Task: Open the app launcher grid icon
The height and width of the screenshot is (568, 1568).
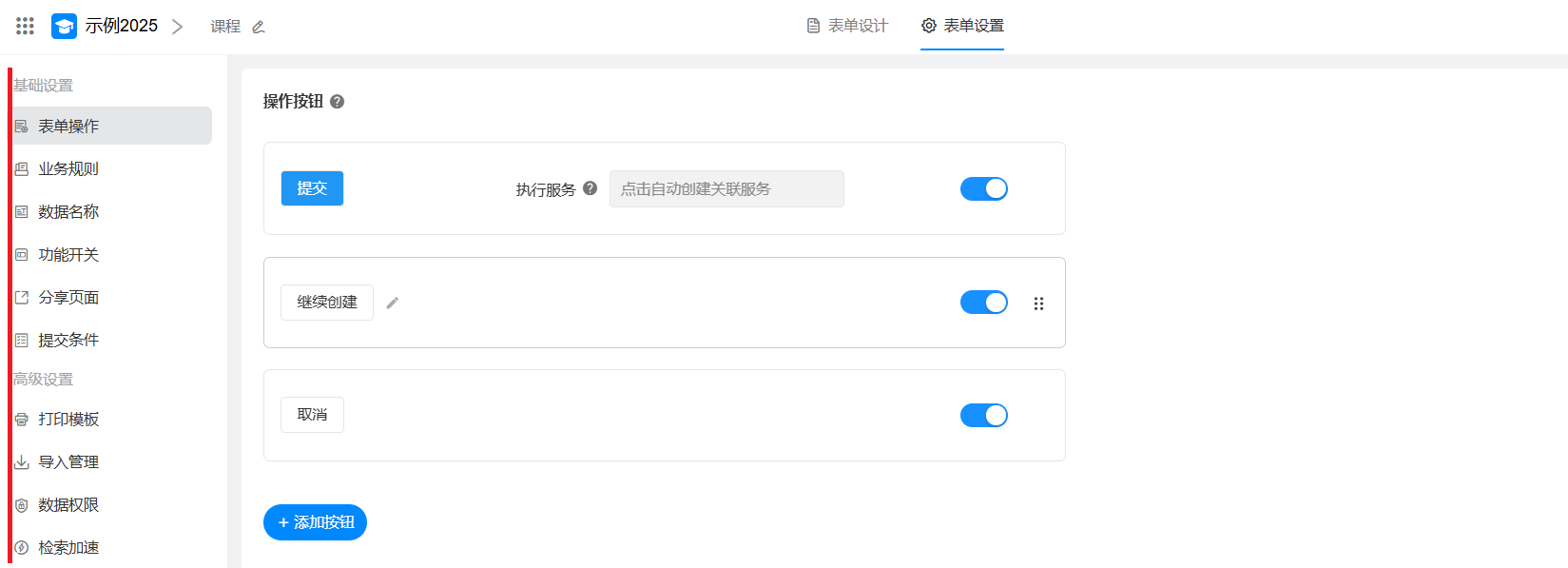Action: pyautogui.click(x=26, y=26)
